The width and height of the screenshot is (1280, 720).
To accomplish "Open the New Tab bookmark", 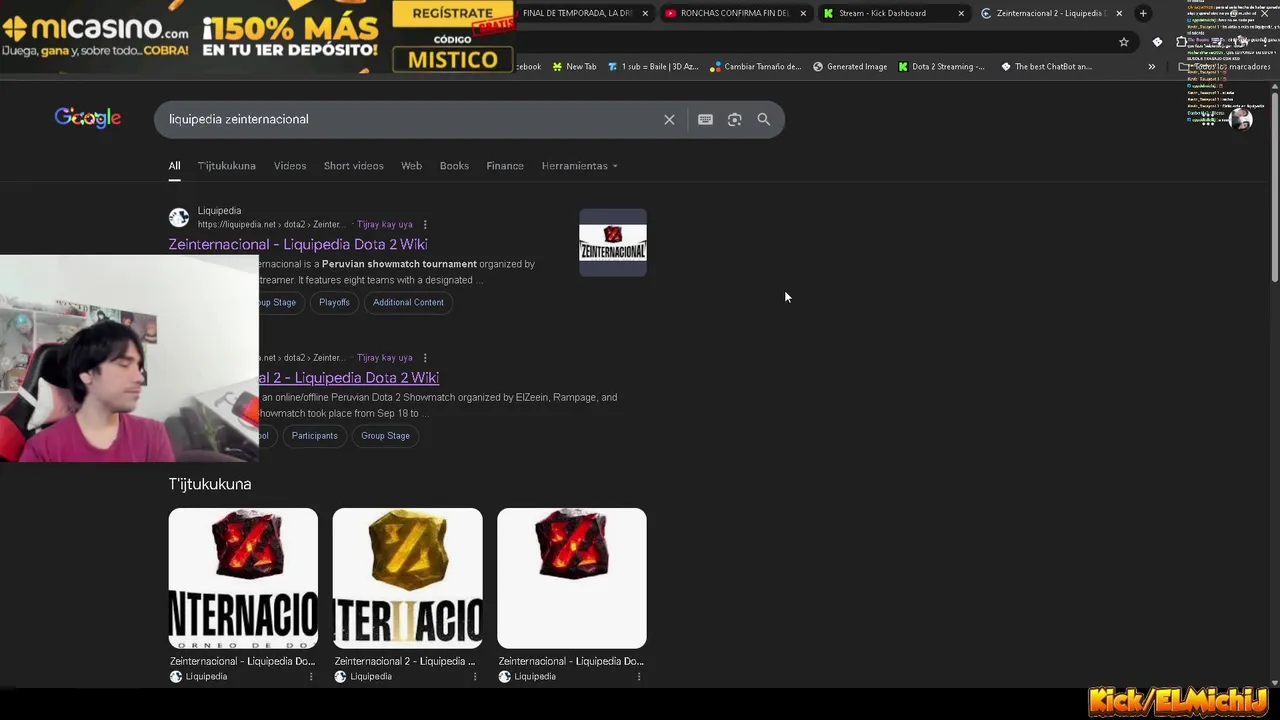I will [574, 67].
